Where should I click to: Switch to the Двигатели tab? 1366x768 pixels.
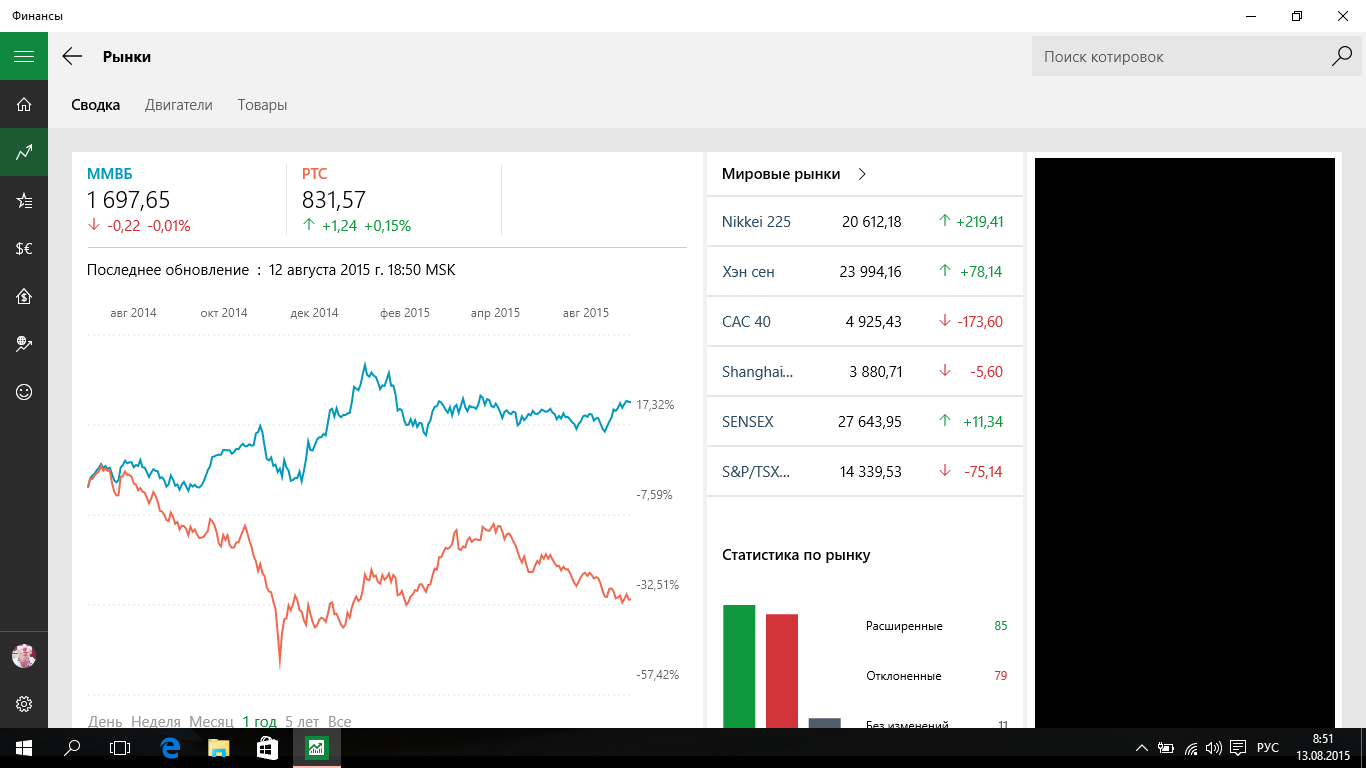pyautogui.click(x=179, y=105)
